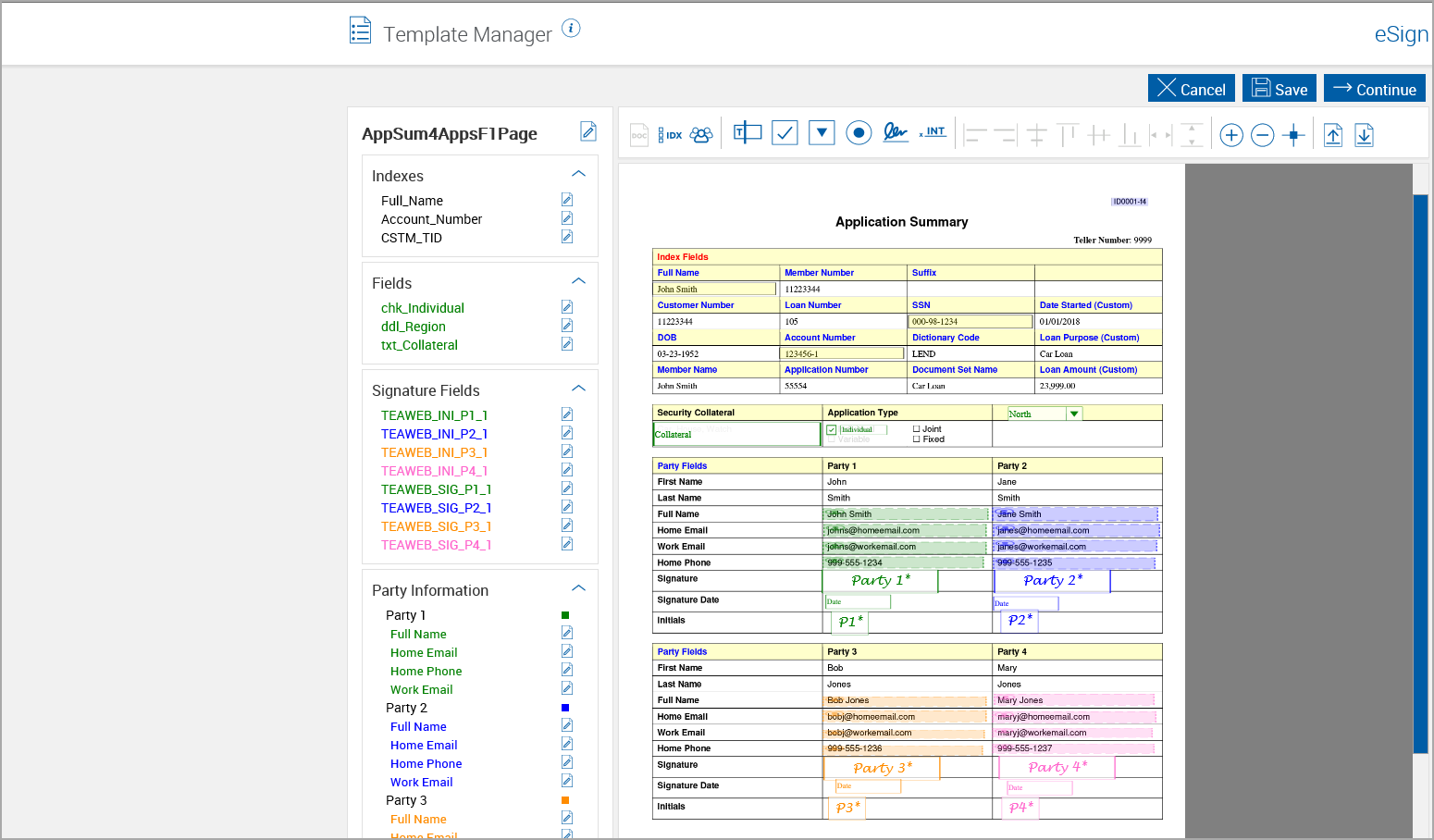Click the Party 3 signature box
The image size is (1434, 840).
[882, 768]
